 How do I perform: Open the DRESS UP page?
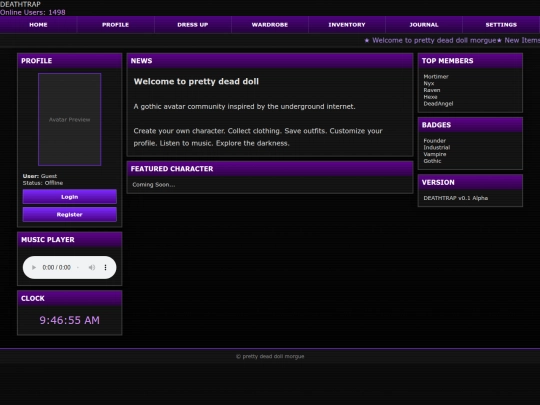click(x=193, y=25)
